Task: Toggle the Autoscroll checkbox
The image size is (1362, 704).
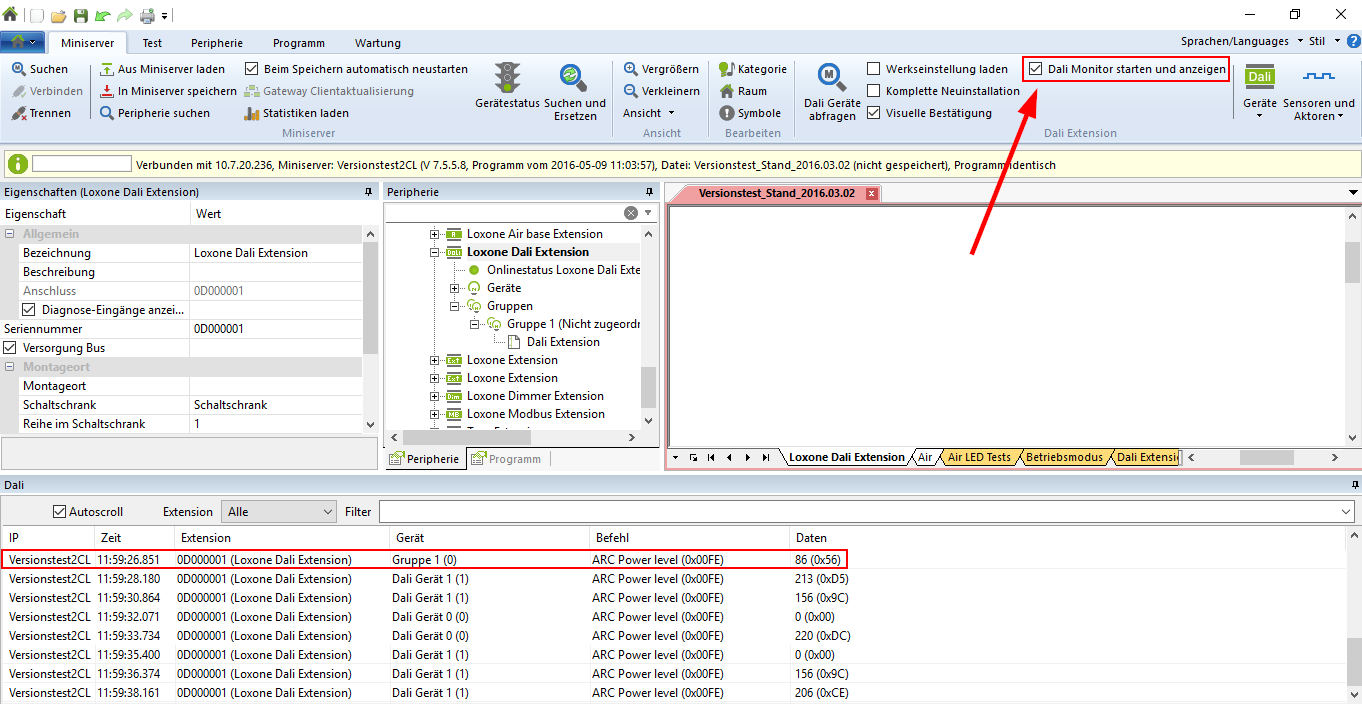Action: [x=59, y=512]
